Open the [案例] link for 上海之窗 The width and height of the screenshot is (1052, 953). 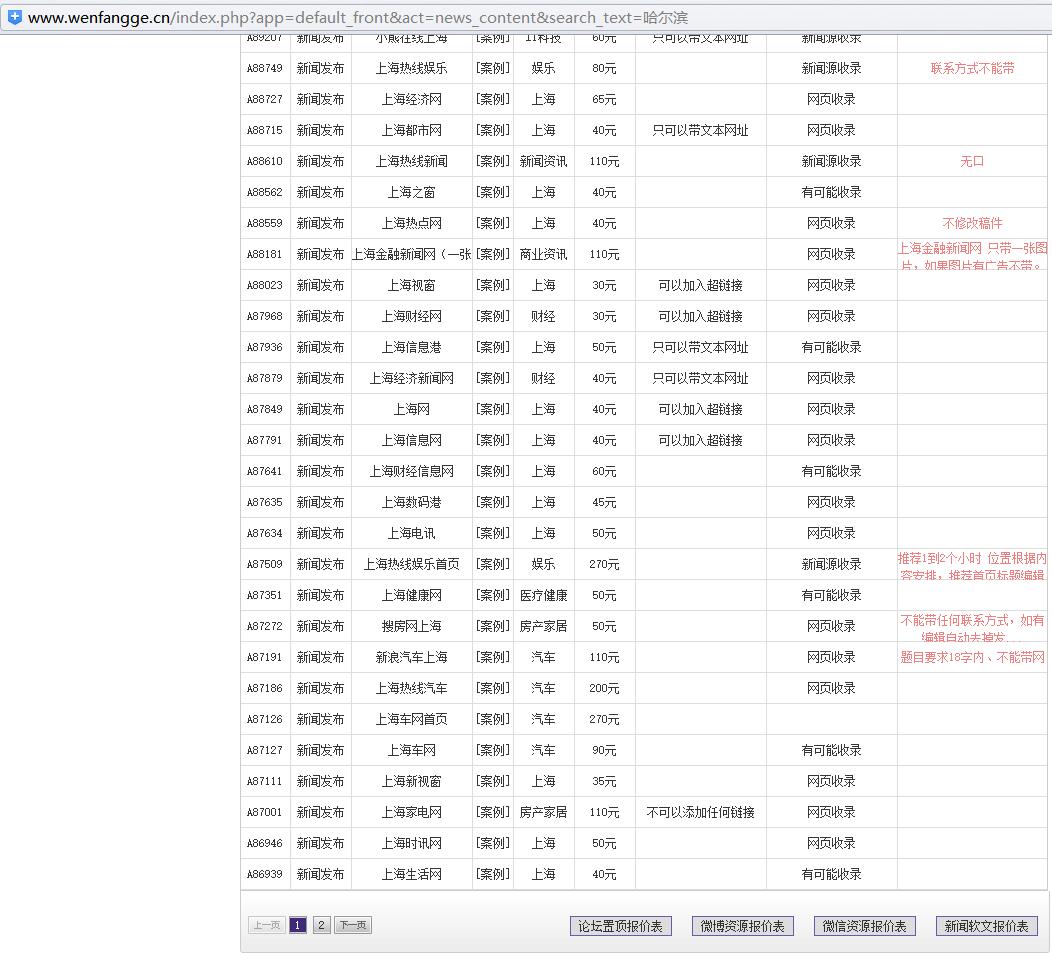tap(492, 193)
